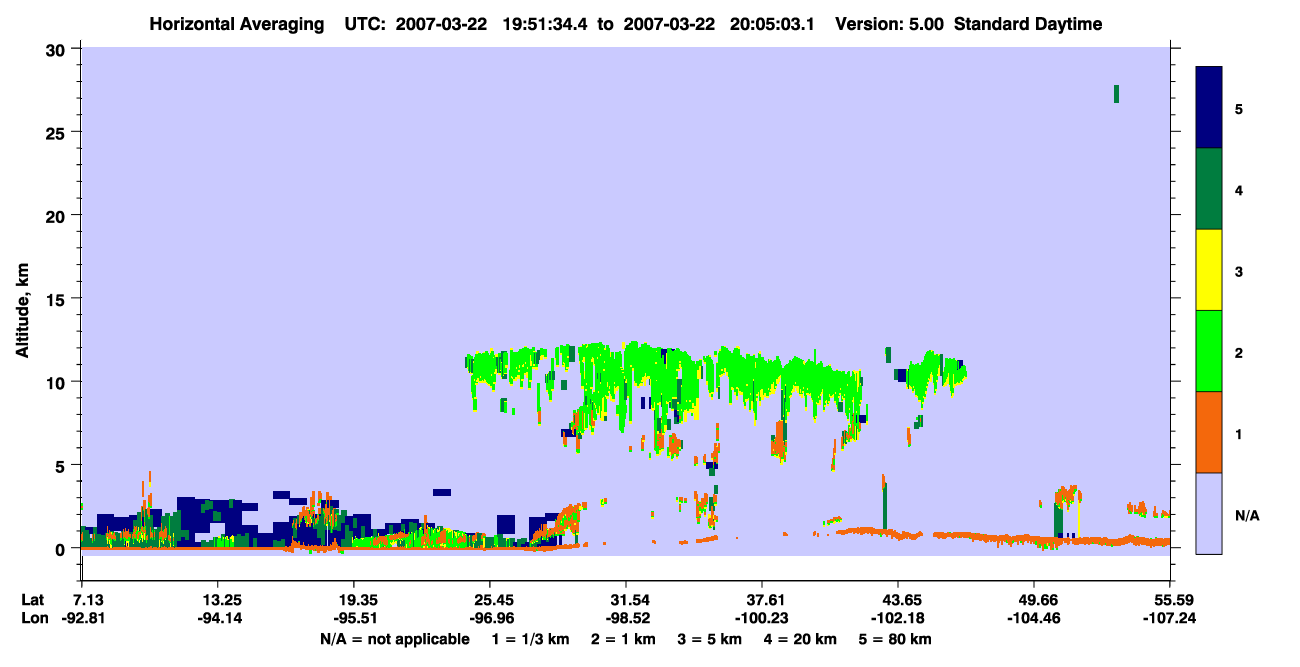The image size is (1300, 667).
Task: Click the '1 = 1/3 km' legend entry
Action: 532,639
